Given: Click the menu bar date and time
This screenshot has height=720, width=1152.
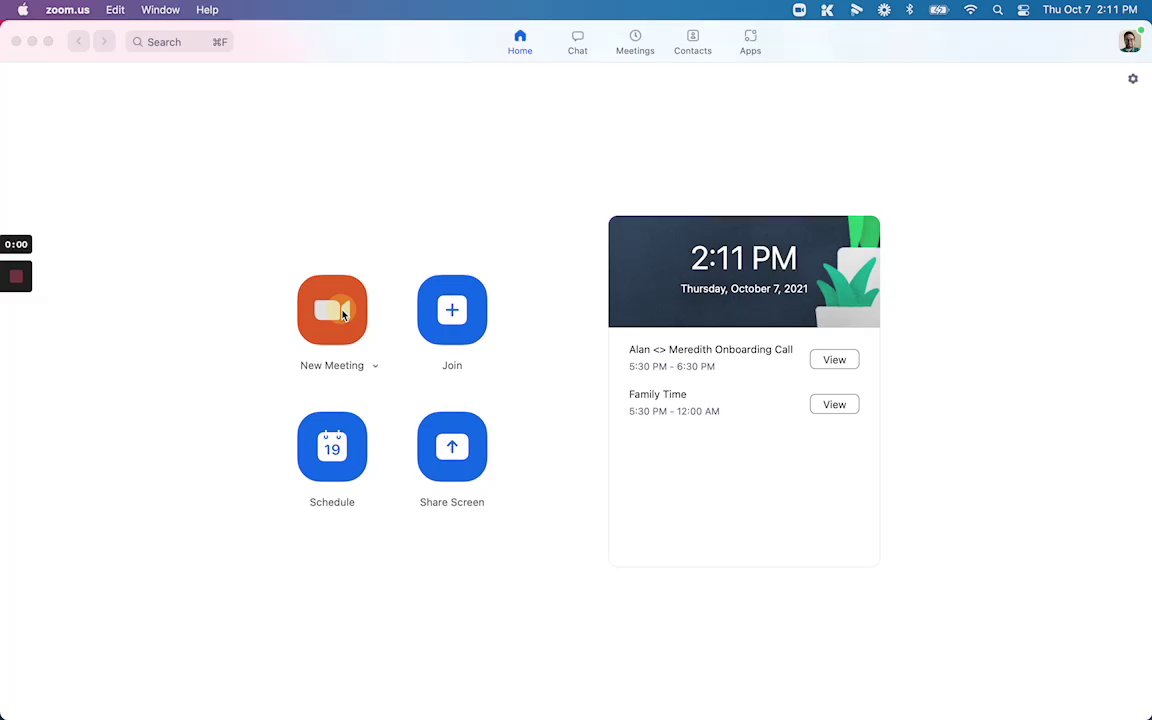Looking at the screenshot, I should (x=1090, y=10).
